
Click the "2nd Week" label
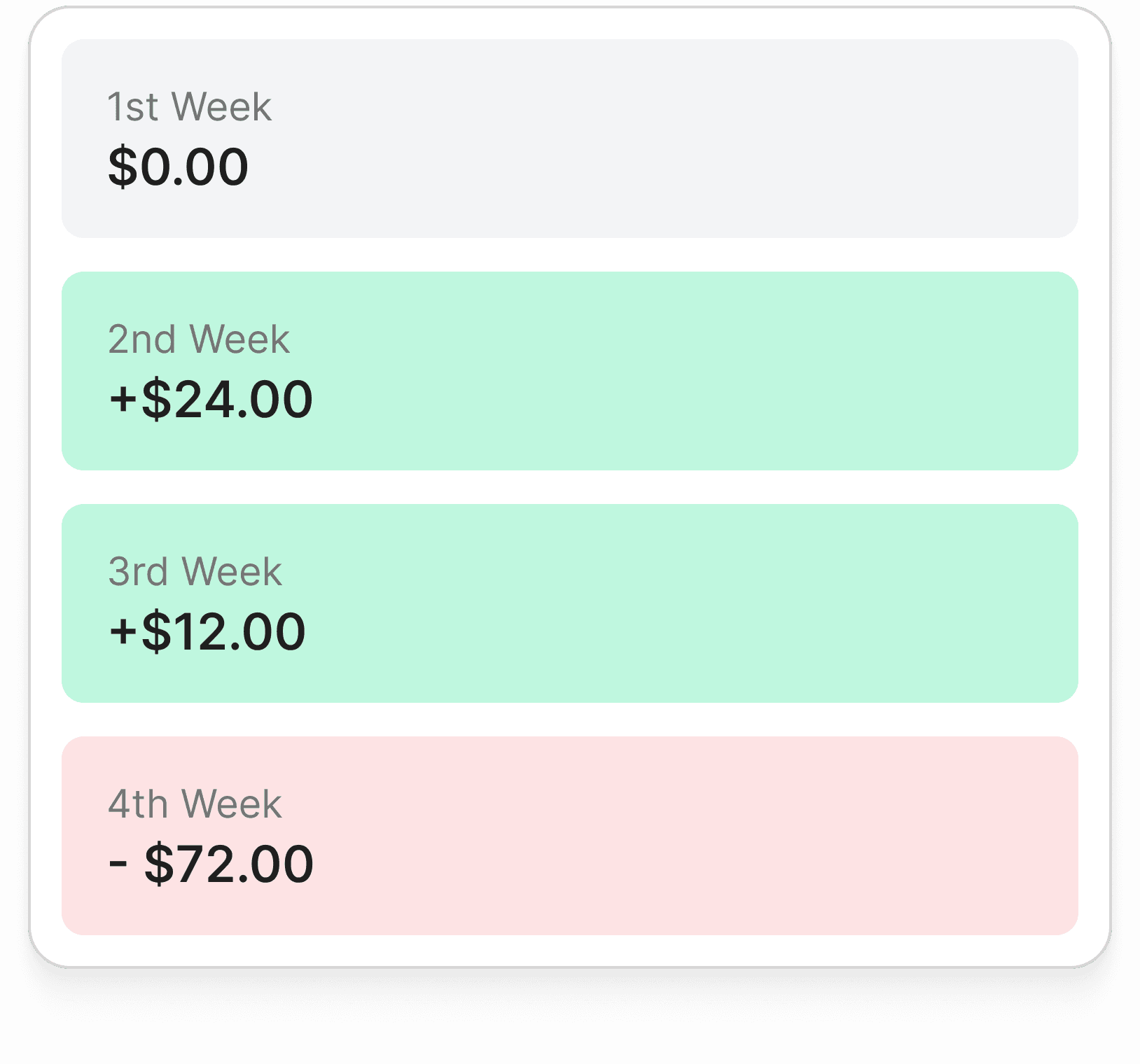pyautogui.click(x=199, y=339)
